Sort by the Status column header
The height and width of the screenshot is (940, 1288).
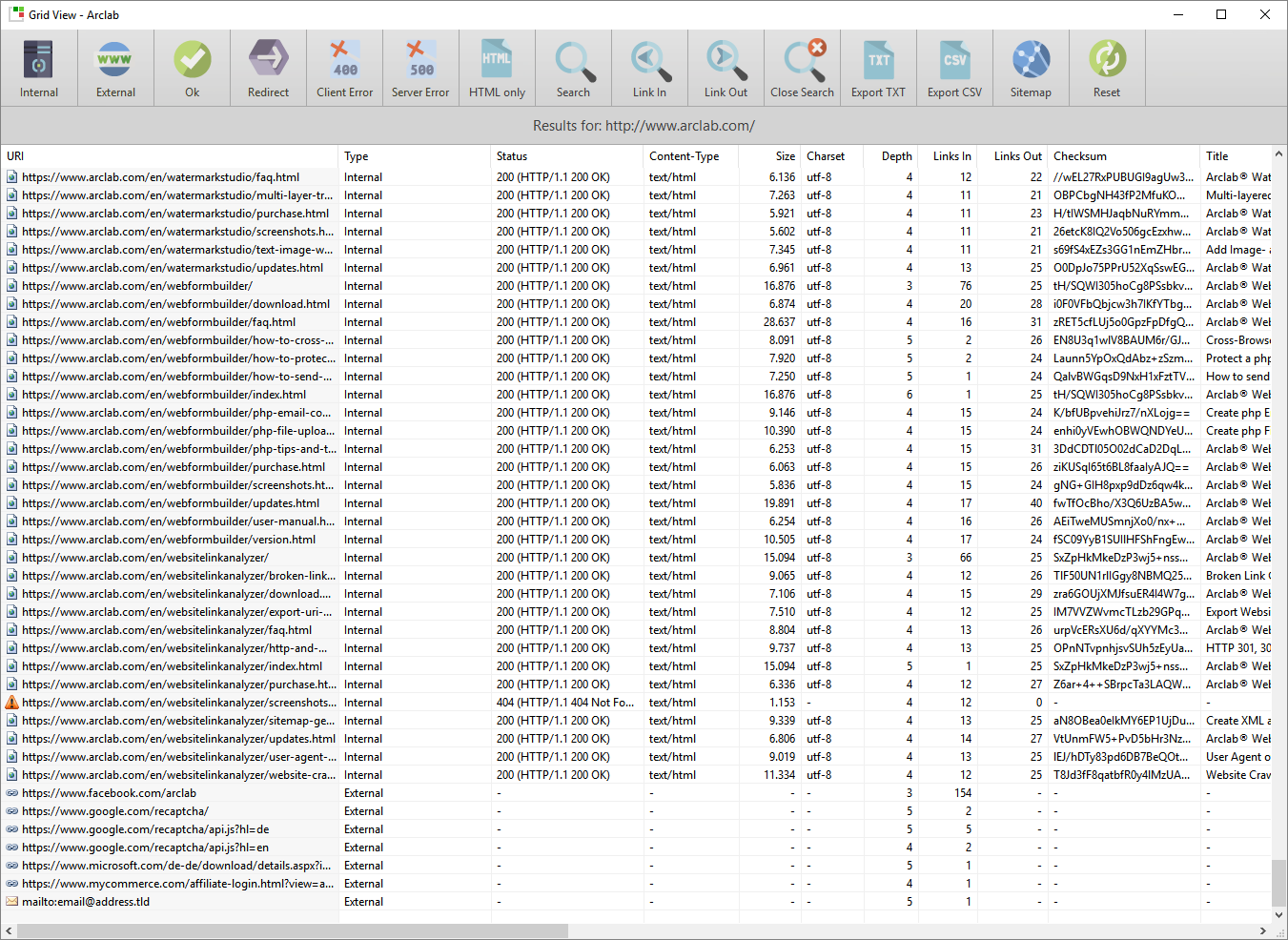coord(512,156)
